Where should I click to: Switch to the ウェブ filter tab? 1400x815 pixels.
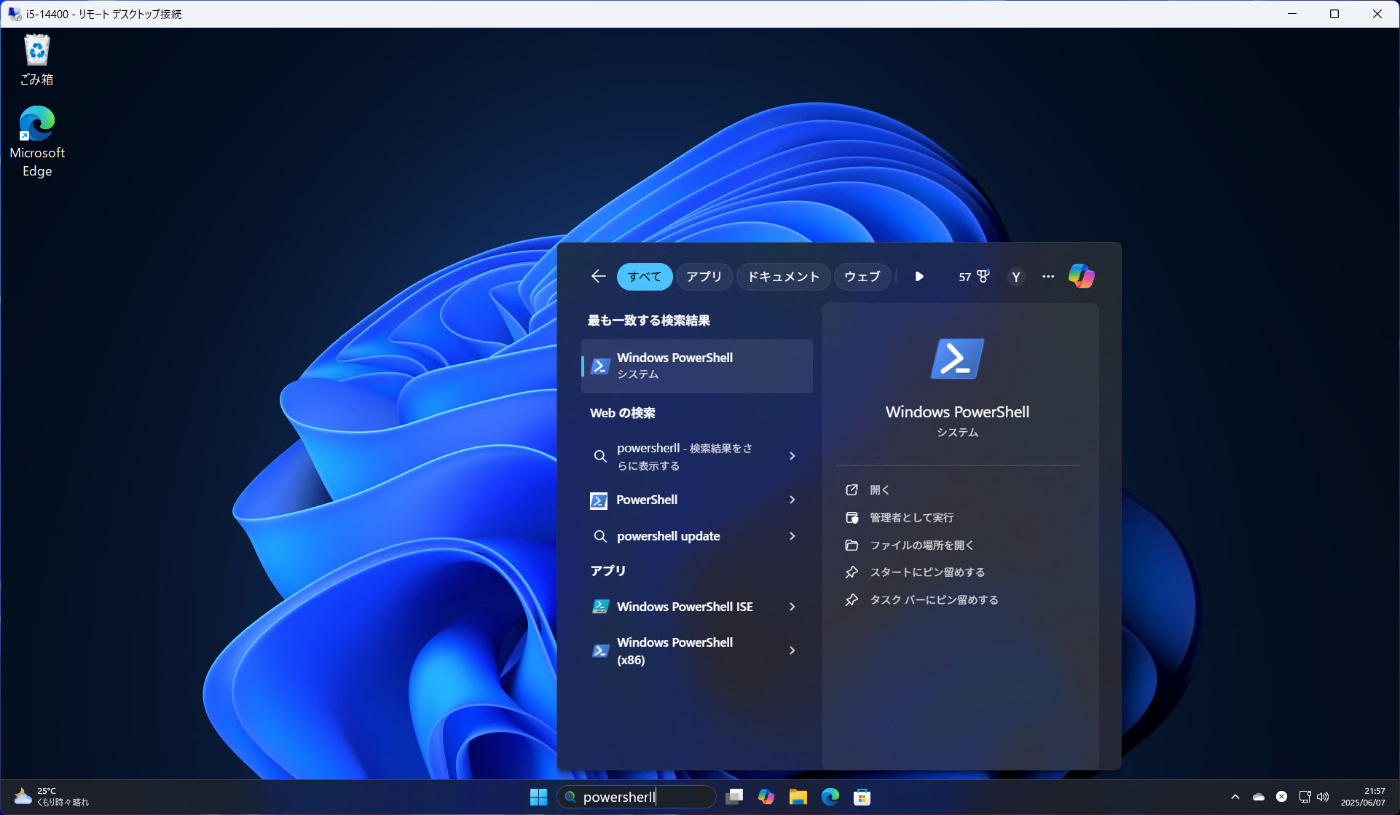tap(863, 277)
